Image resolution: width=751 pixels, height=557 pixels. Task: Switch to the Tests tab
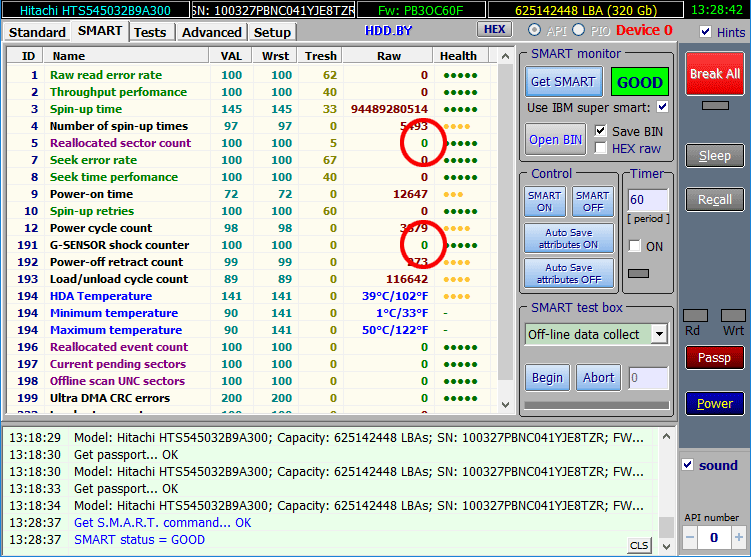[150, 32]
